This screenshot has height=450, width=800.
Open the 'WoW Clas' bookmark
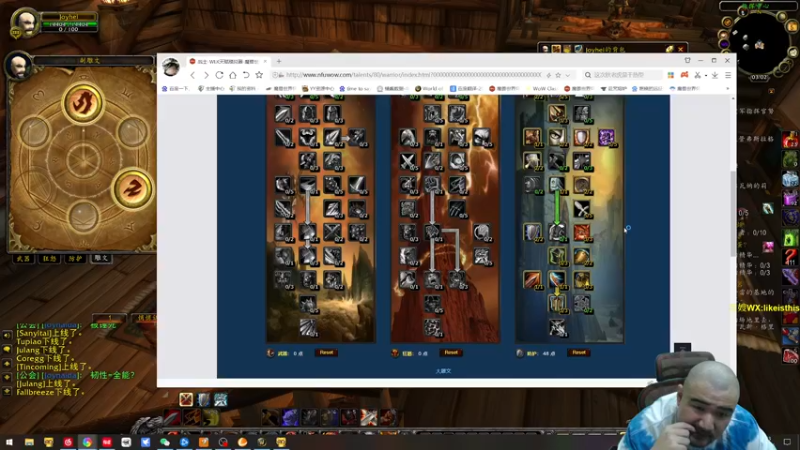pyautogui.click(x=541, y=89)
